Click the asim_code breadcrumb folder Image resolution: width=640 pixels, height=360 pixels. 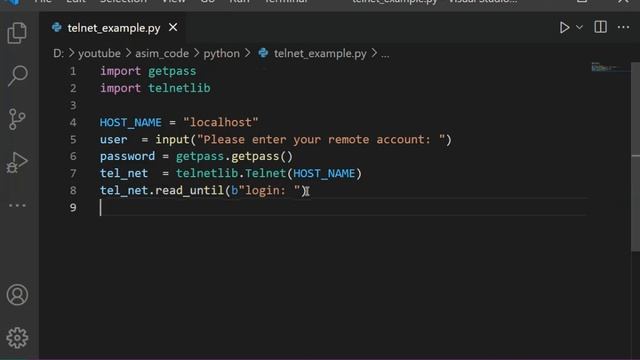tap(162, 53)
